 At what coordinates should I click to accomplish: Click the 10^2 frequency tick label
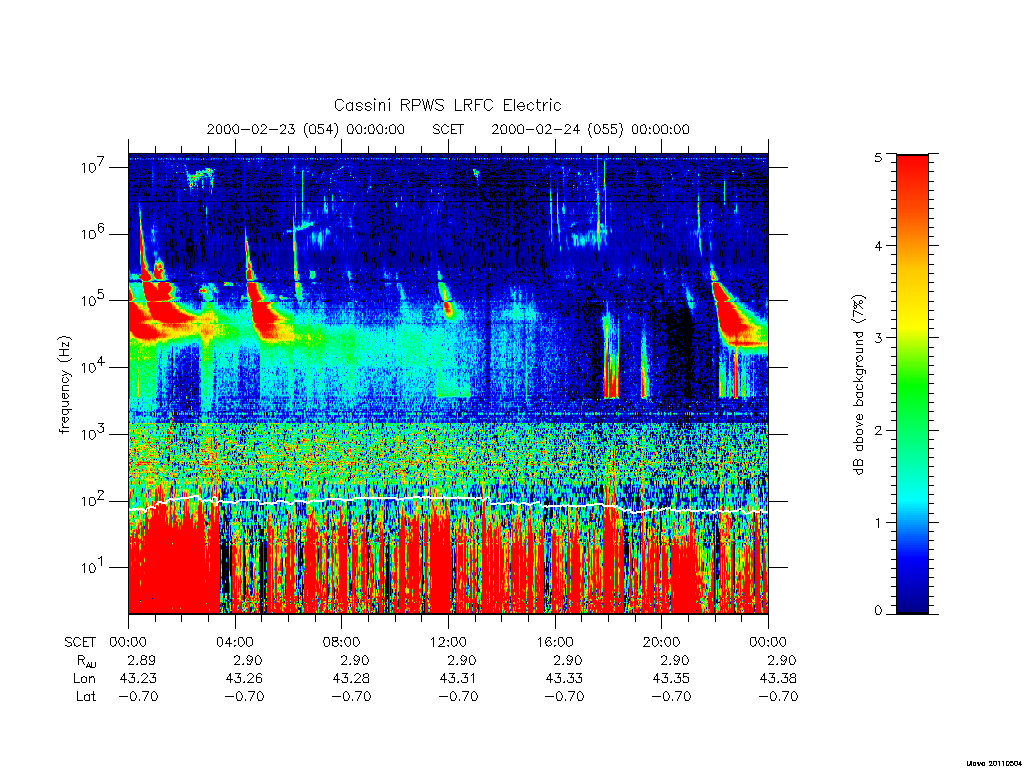94,500
